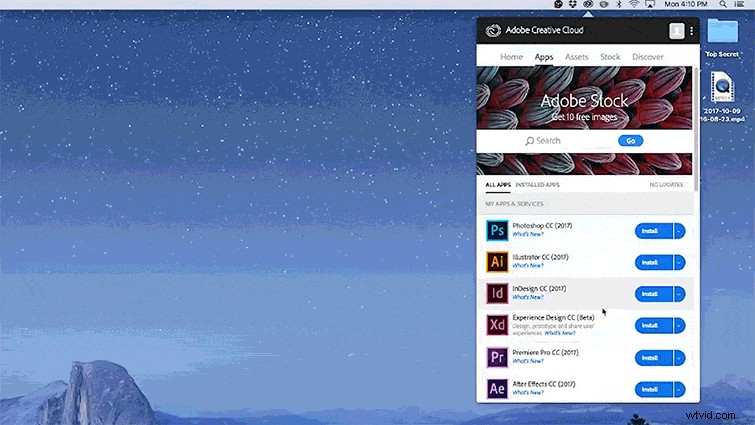Open the Discover tab
This screenshot has height=425, width=755.
[648, 57]
